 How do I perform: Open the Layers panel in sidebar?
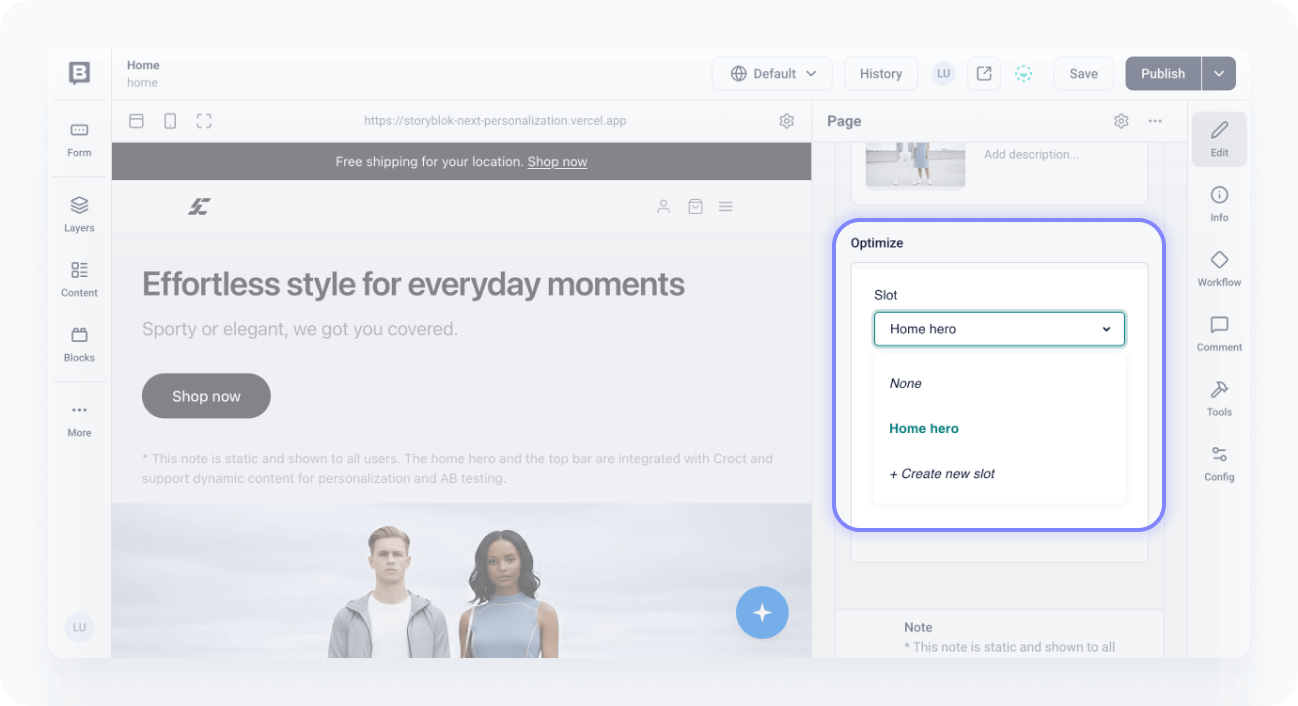(x=79, y=213)
